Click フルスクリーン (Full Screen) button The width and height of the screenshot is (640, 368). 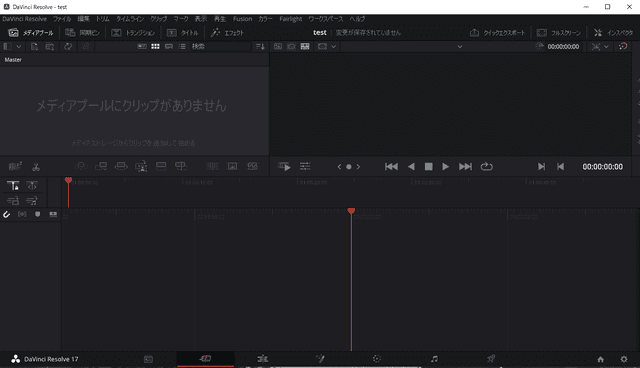click(x=558, y=33)
